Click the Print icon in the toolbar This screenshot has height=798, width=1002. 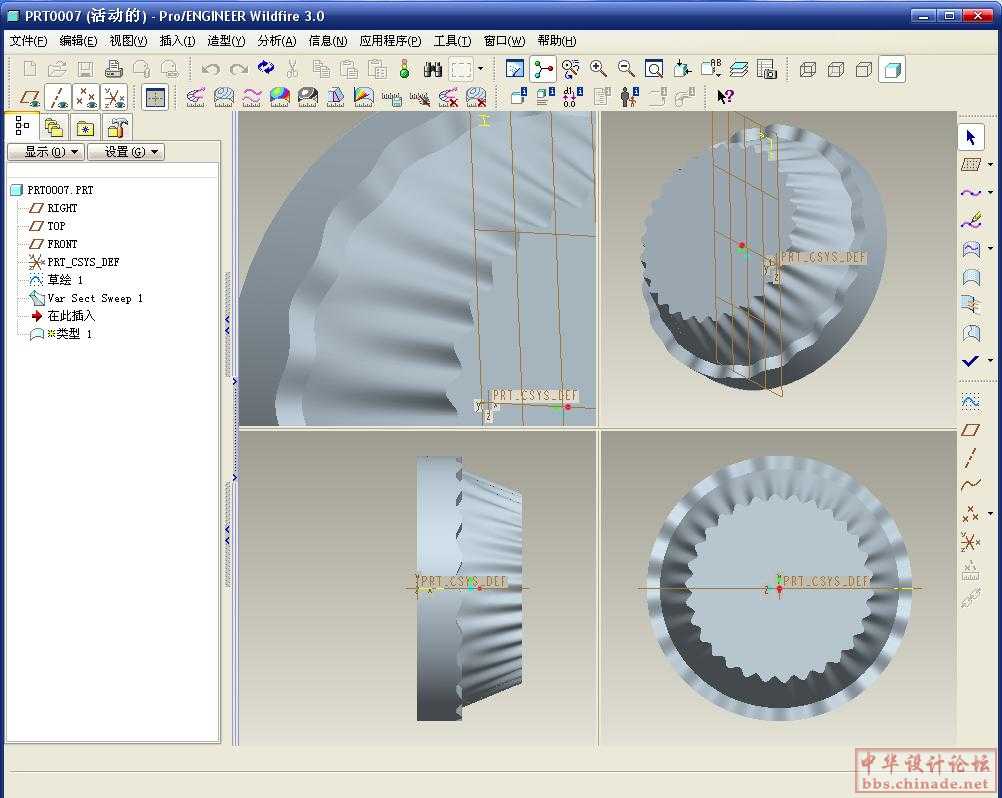coord(114,69)
